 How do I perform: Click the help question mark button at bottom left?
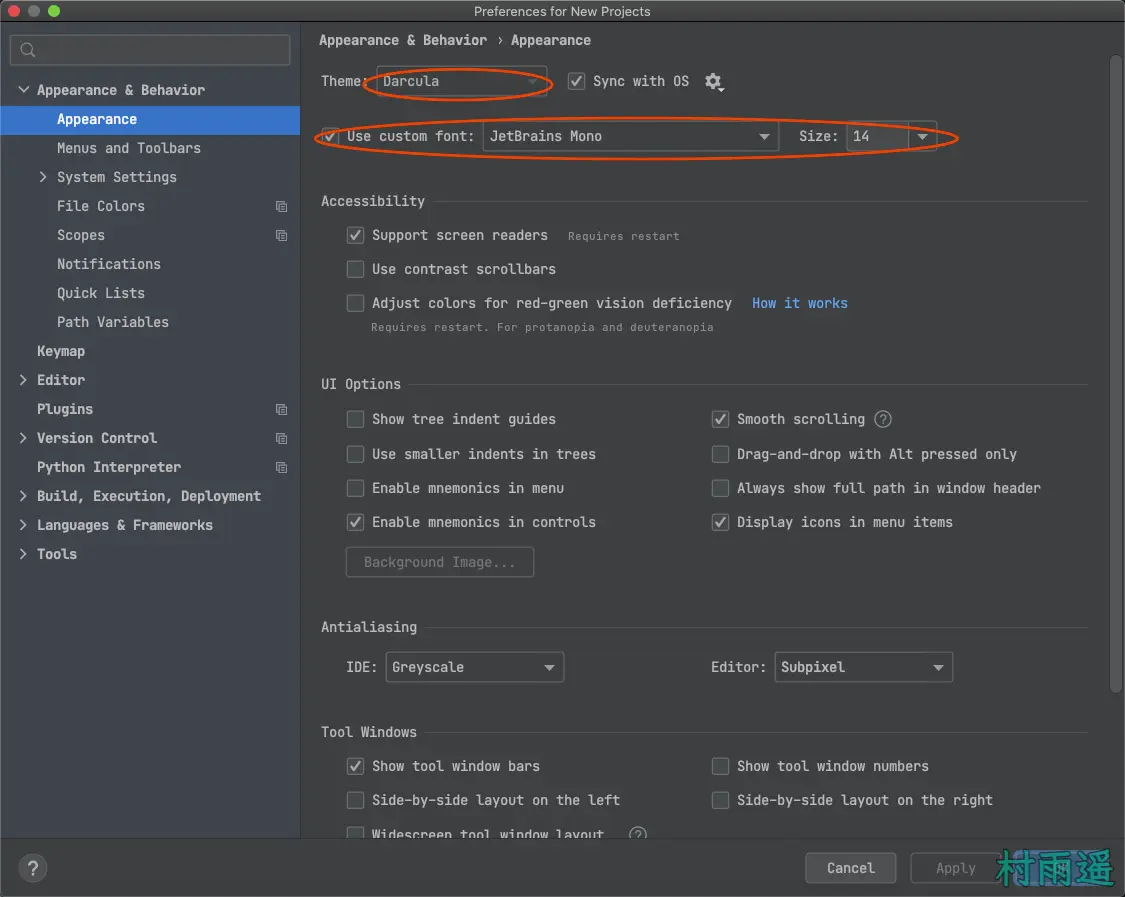click(32, 868)
